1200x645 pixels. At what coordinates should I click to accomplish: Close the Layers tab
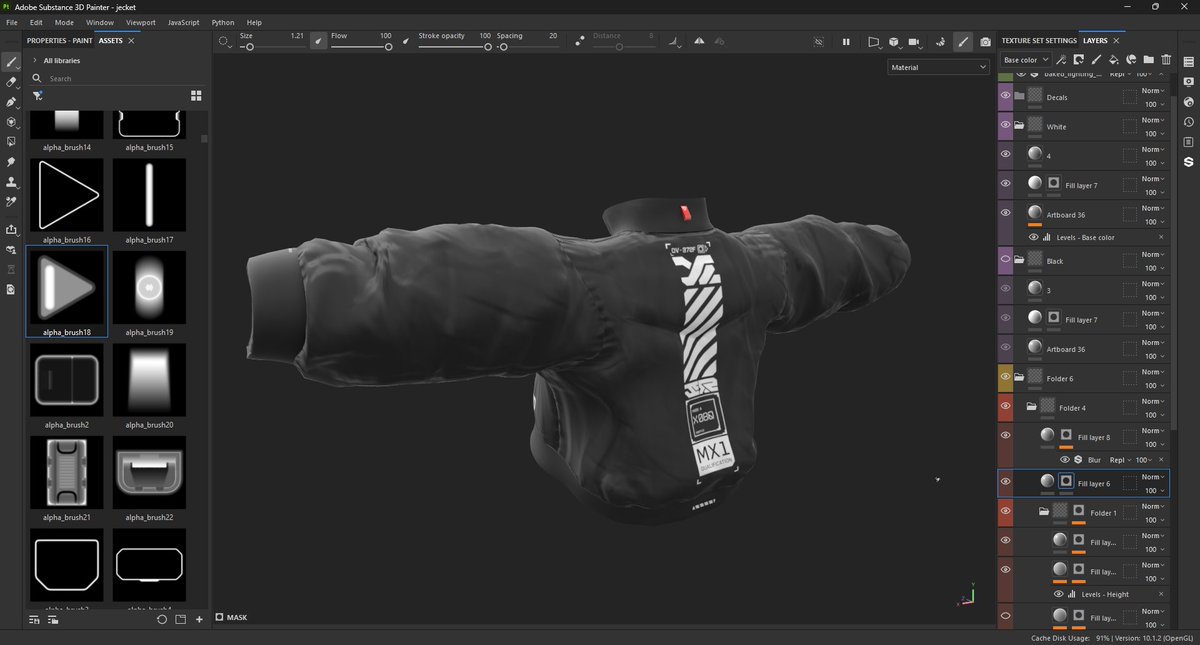(x=1116, y=41)
